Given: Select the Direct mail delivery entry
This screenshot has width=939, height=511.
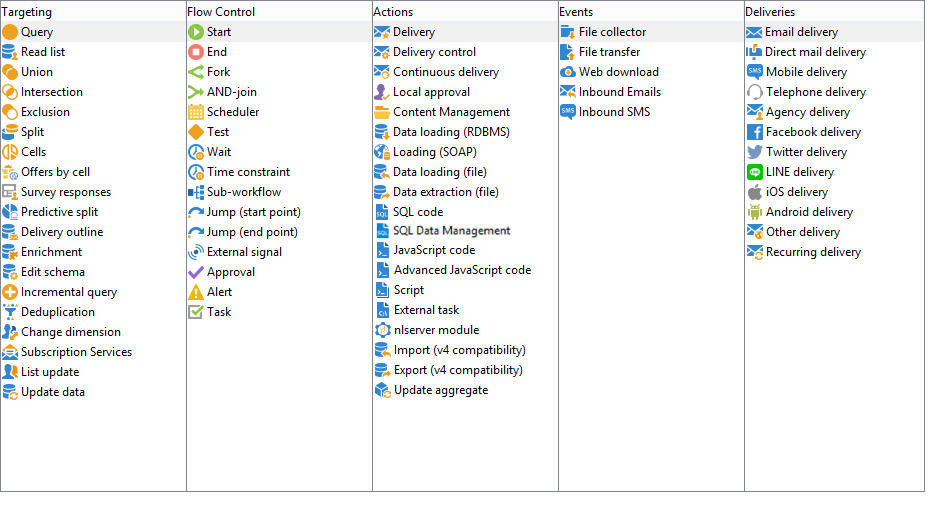Looking at the screenshot, I should click(815, 52).
